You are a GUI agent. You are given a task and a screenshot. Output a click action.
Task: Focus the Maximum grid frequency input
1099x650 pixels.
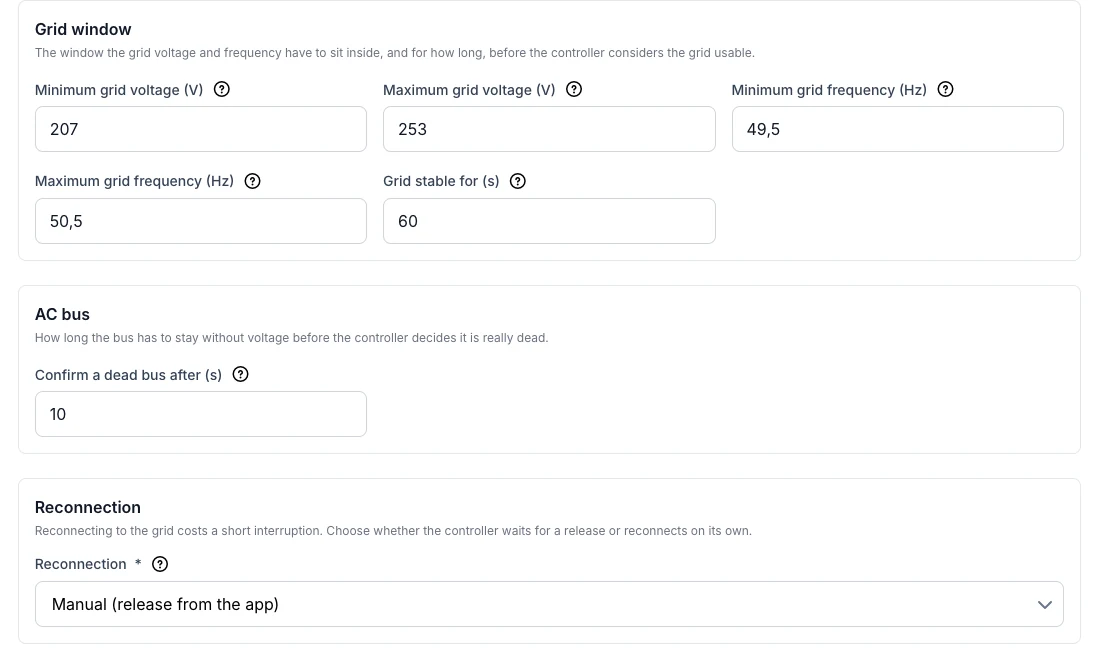tap(200, 221)
